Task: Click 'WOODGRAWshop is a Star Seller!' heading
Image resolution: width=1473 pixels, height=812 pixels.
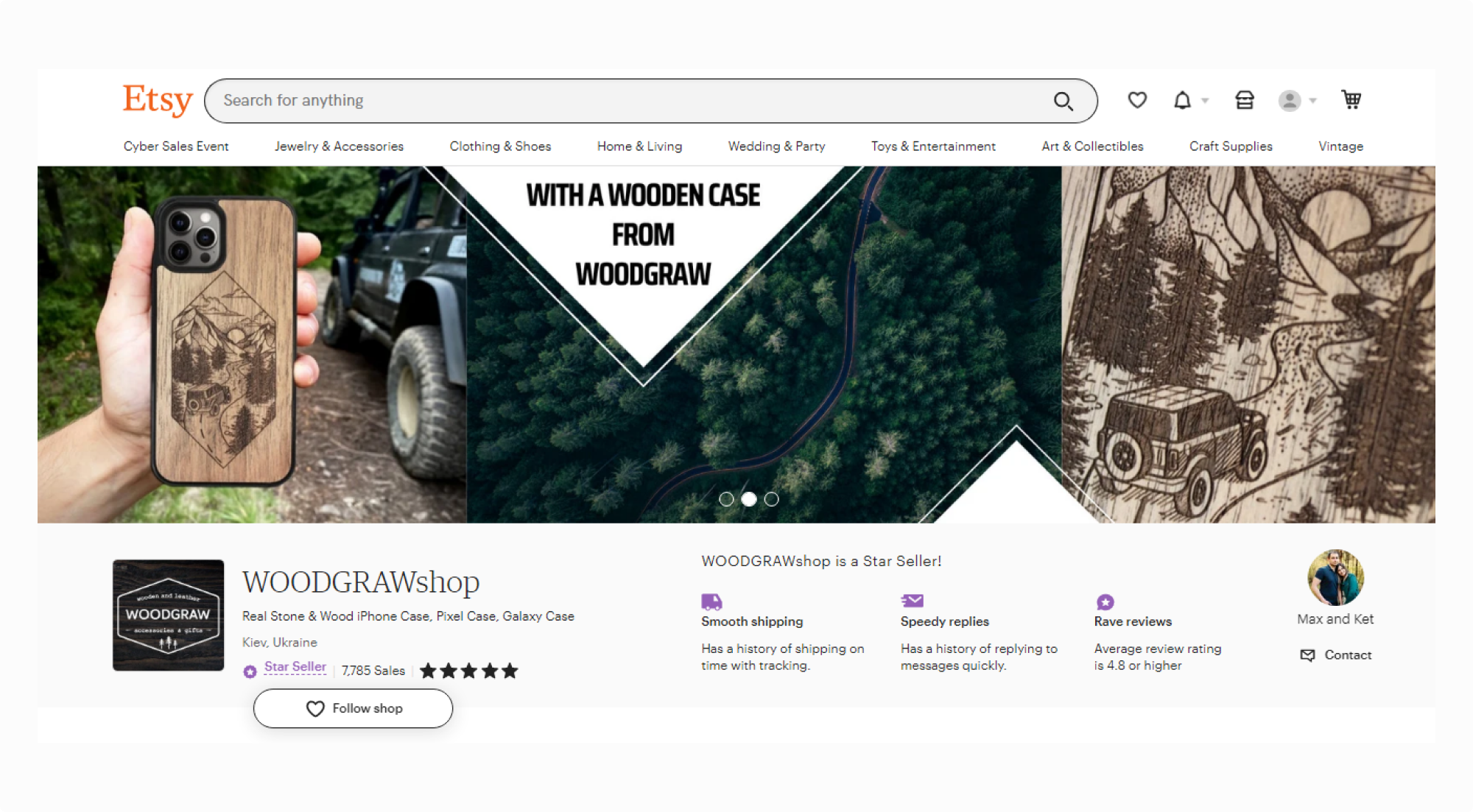Action: click(821, 562)
